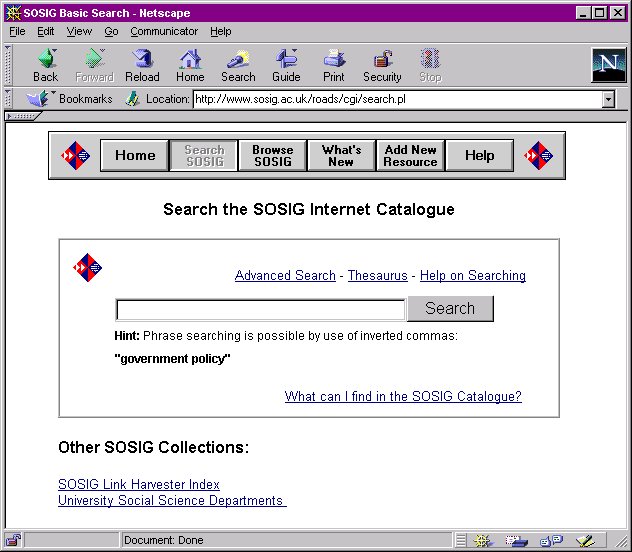Expand the collapsed personal toolbar tab
Viewport: 632px width, 552px height.
point(23,116)
